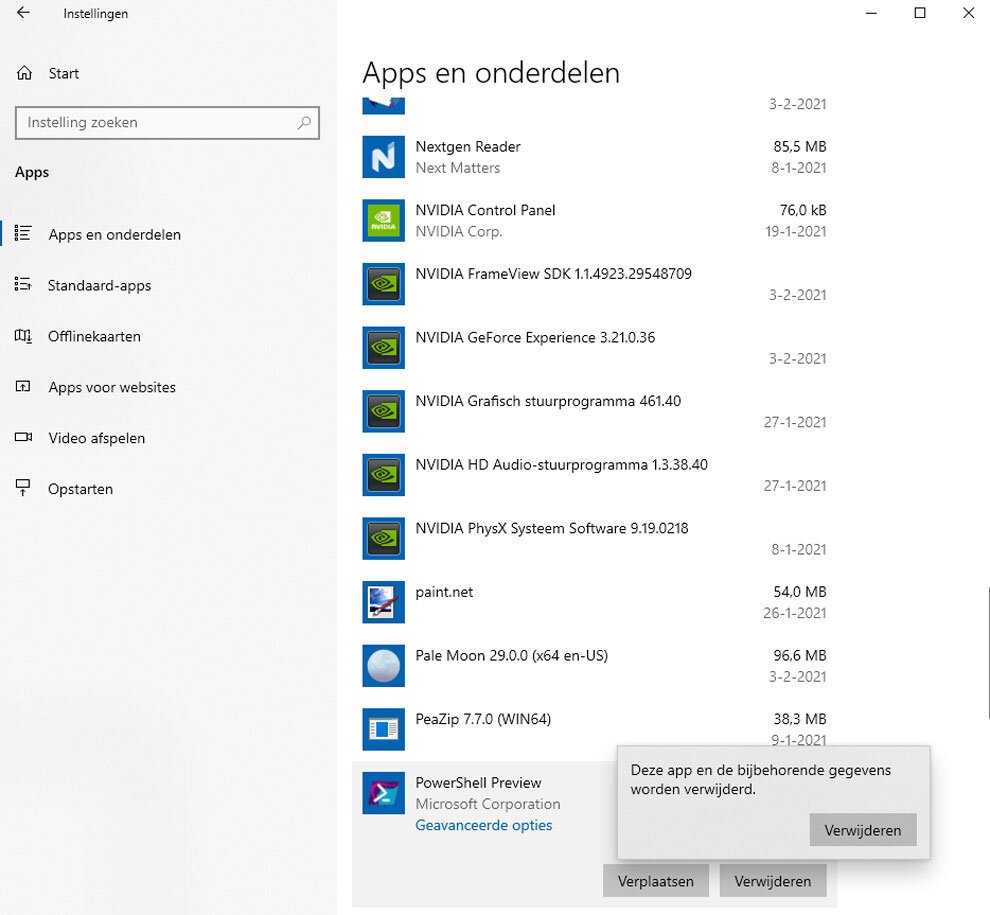
Task: Open the Opstarten section
Action: (80, 489)
